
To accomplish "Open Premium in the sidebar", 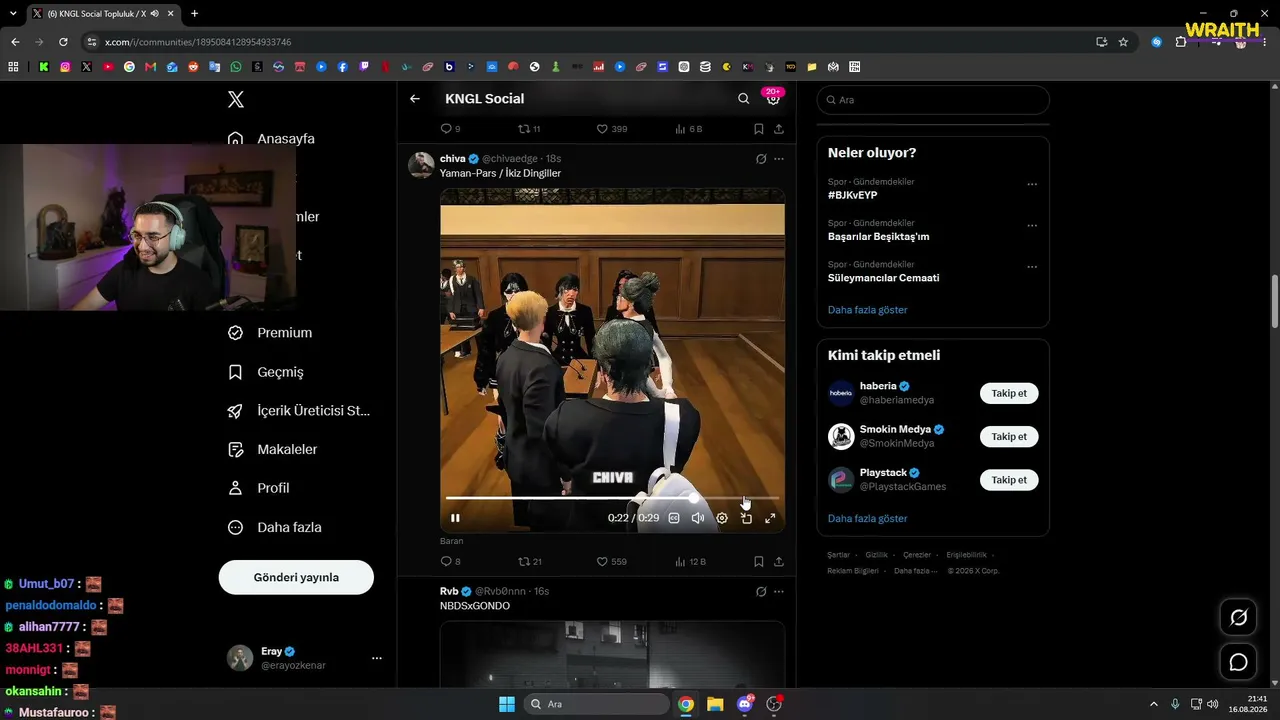I will pyautogui.click(x=270, y=333).
